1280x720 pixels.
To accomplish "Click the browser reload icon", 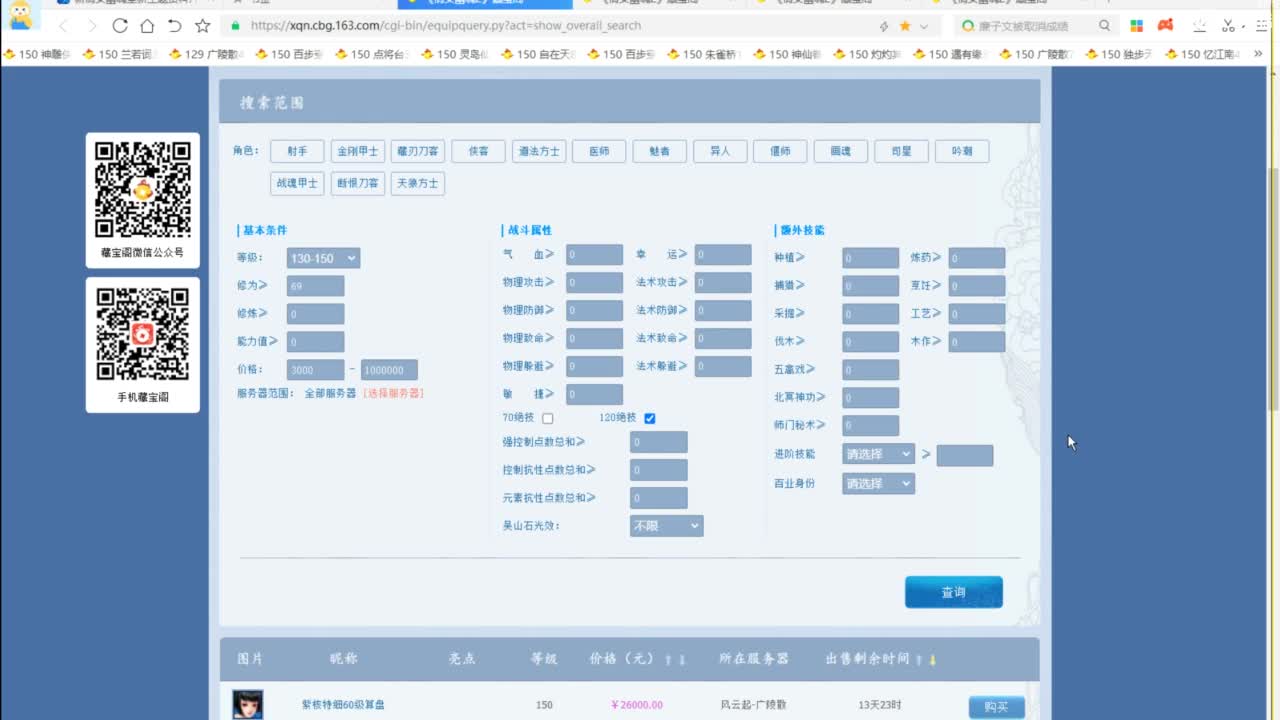I will (120, 26).
